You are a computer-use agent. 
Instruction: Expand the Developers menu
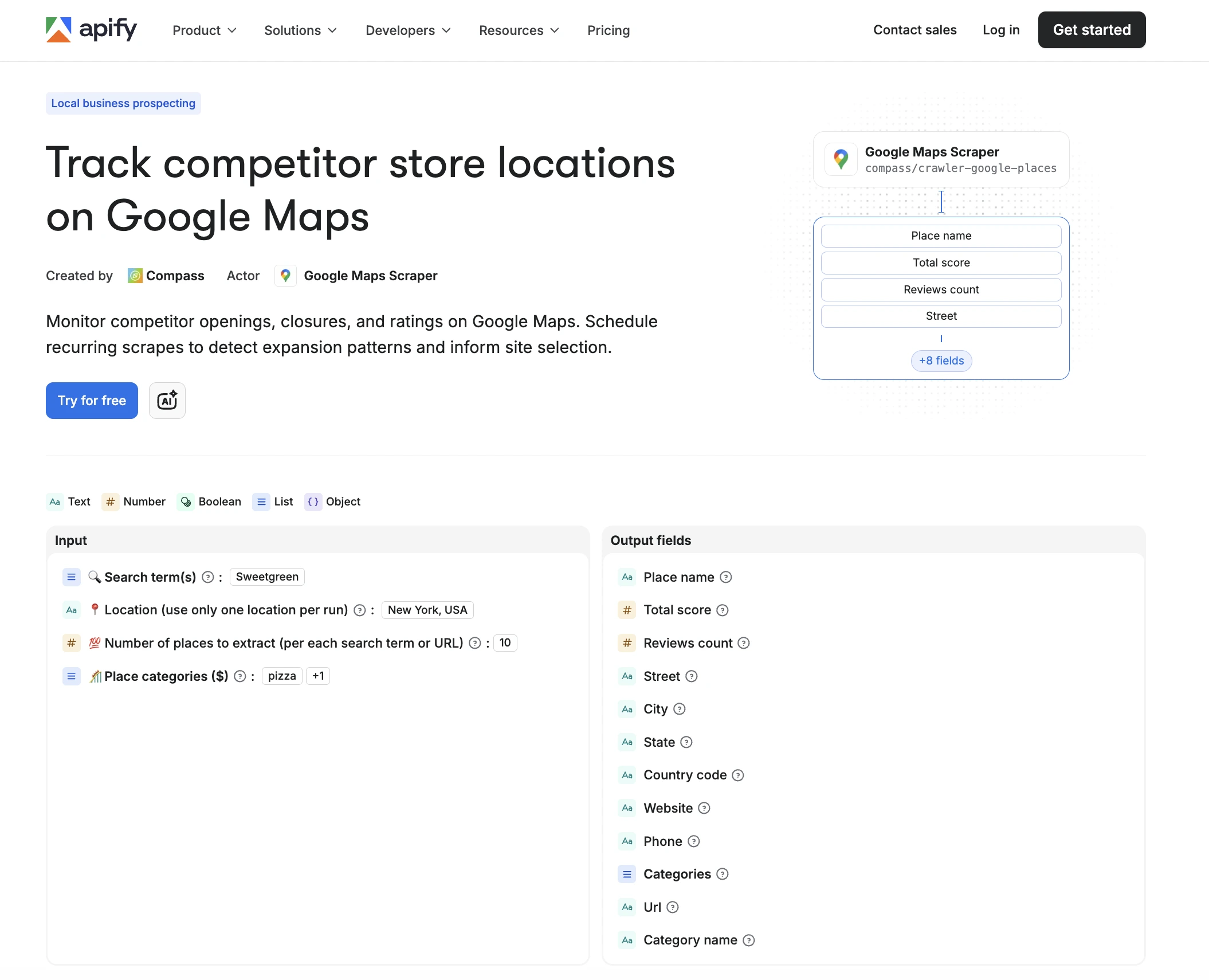click(408, 30)
